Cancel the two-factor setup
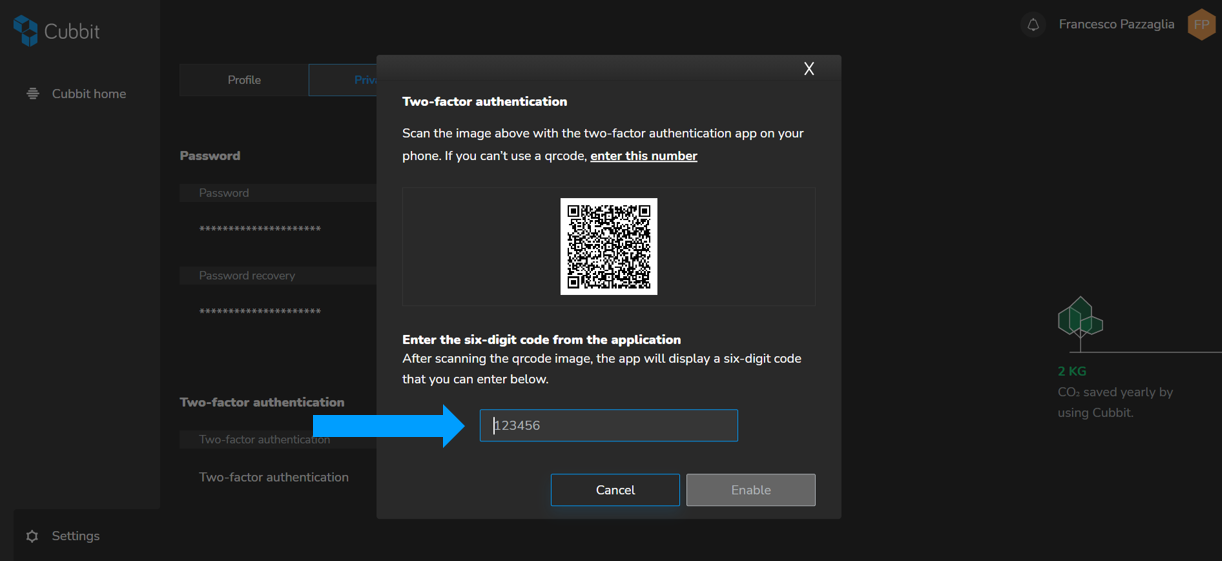The width and height of the screenshot is (1222, 561). pyautogui.click(x=615, y=490)
